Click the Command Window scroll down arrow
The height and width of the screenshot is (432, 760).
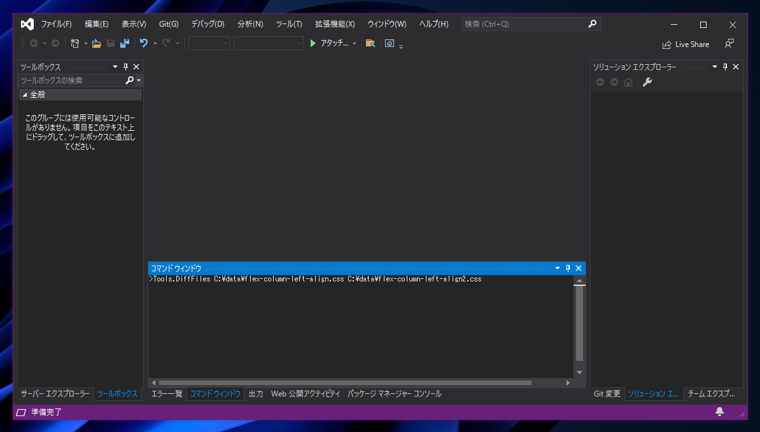pos(579,372)
